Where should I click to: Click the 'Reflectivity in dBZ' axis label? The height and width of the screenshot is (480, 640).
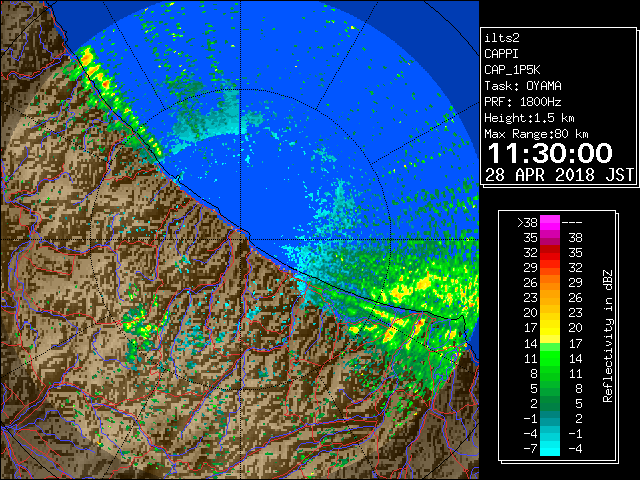pyautogui.click(x=607, y=336)
